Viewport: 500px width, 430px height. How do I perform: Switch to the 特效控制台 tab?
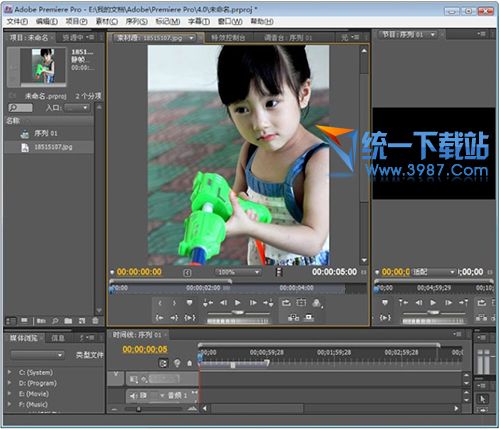(228, 38)
